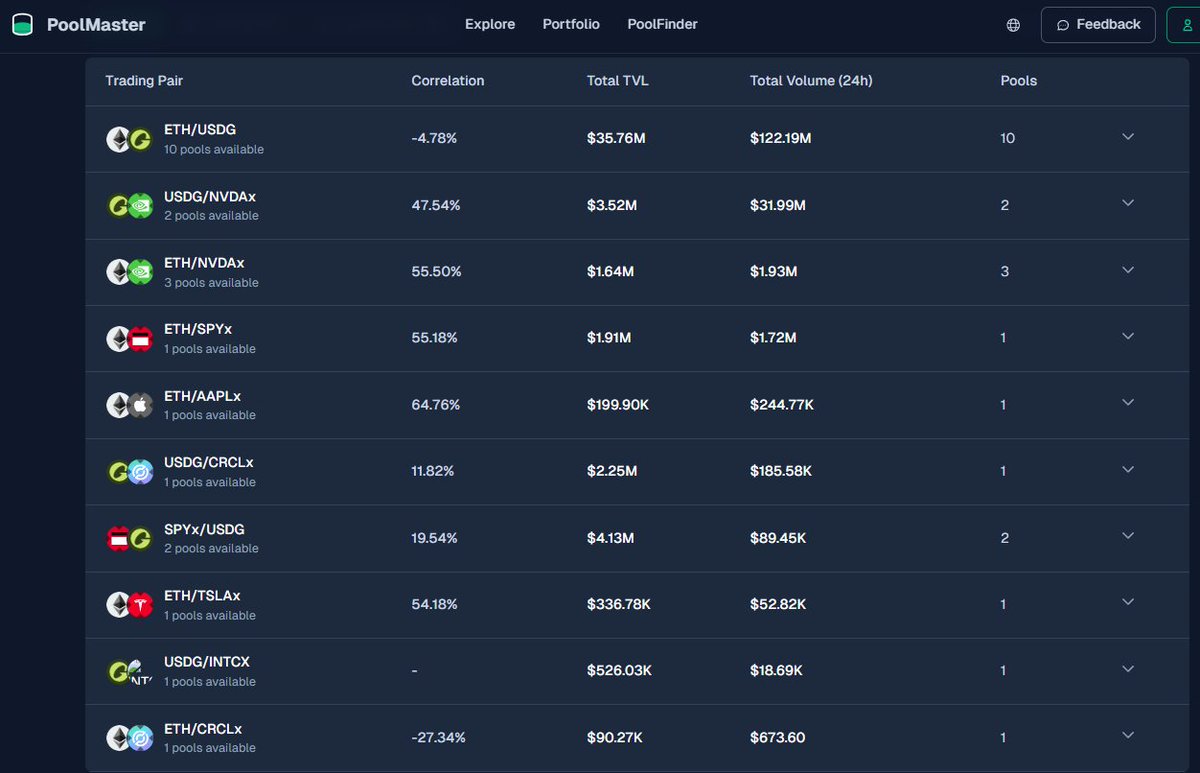Select the USDG/NVDAx pair name
Viewport: 1200px width, 773px height.
click(x=210, y=197)
